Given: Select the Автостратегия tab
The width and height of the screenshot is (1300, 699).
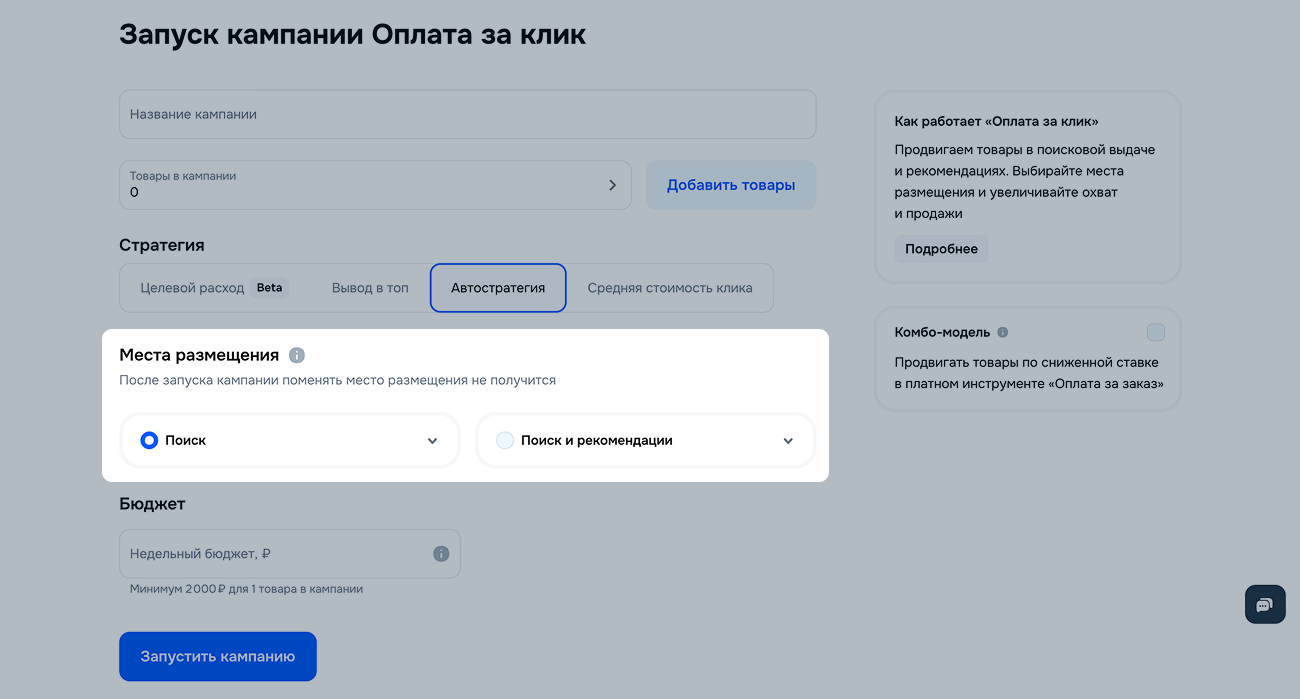Looking at the screenshot, I should pyautogui.click(x=498, y=288).
